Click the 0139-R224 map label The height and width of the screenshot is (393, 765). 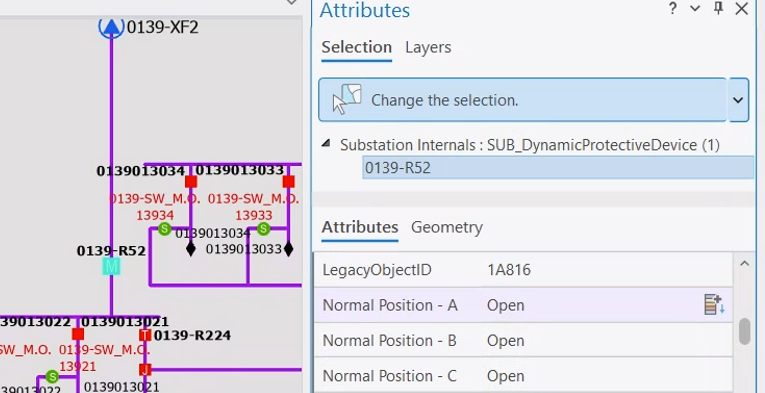tap(192, 335)
